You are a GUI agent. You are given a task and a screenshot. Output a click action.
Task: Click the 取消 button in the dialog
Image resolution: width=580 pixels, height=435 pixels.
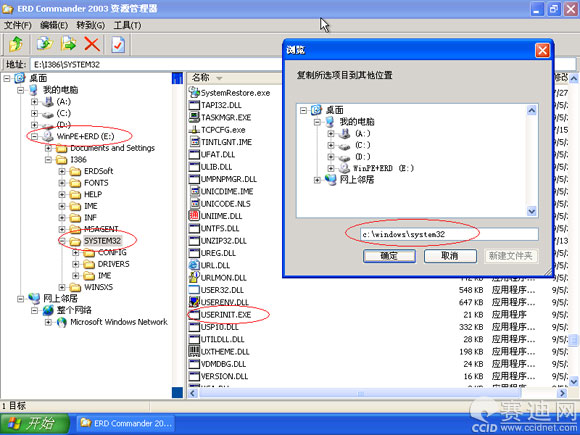point(450,256)
